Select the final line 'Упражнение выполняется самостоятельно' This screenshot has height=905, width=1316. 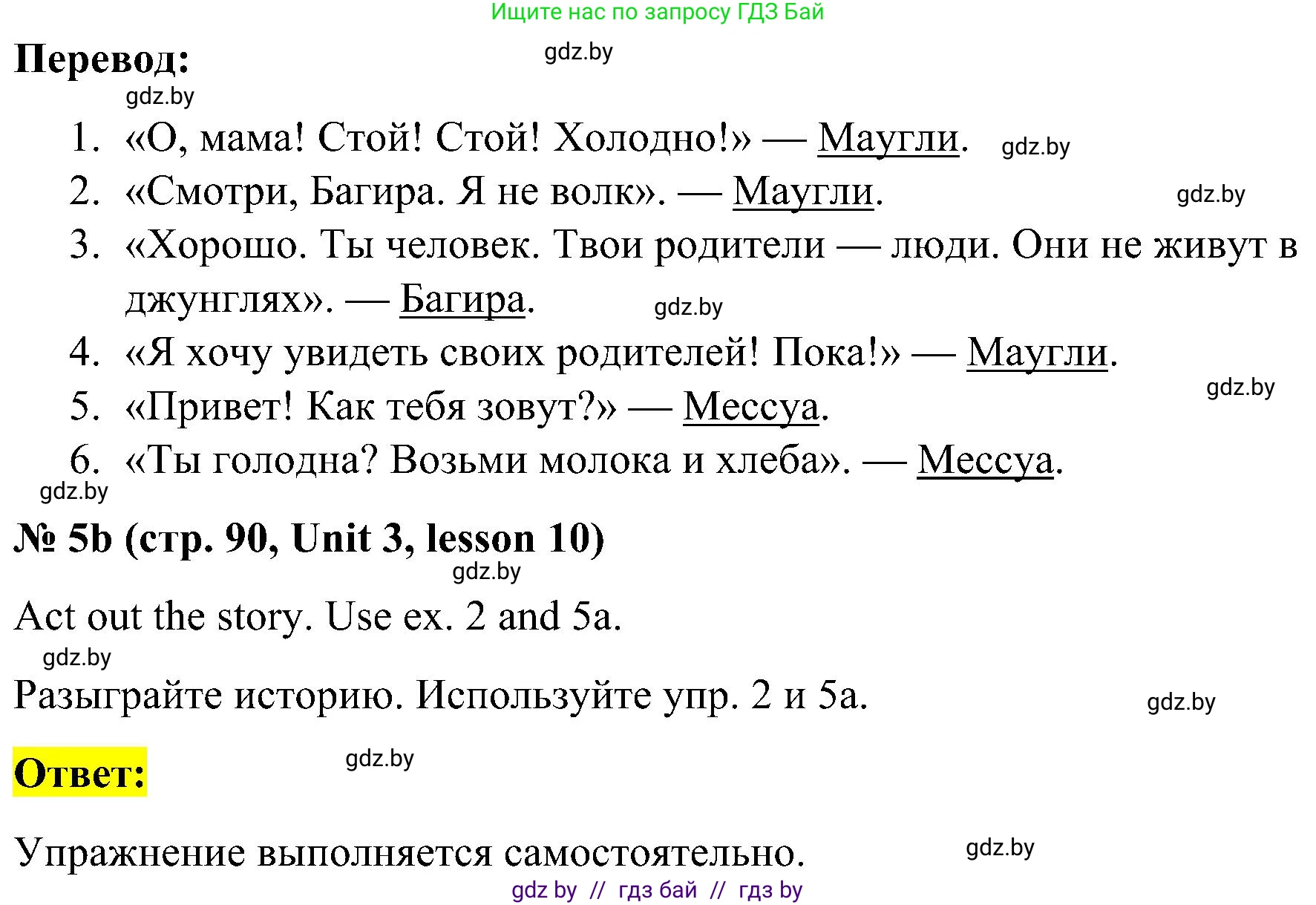pos(408,854)
